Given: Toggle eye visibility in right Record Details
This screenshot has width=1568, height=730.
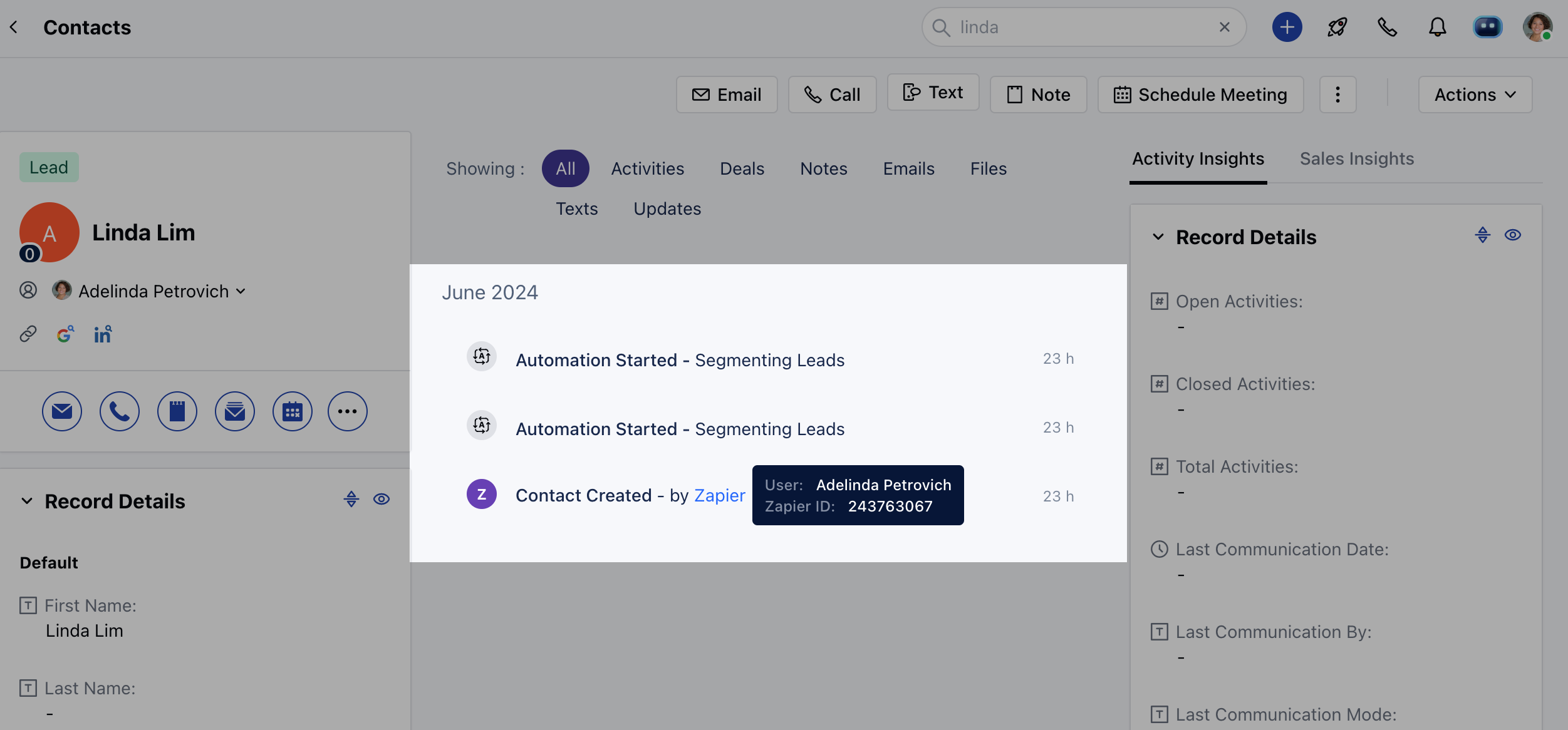Looking at the screenshot, I should [1513, 235].
